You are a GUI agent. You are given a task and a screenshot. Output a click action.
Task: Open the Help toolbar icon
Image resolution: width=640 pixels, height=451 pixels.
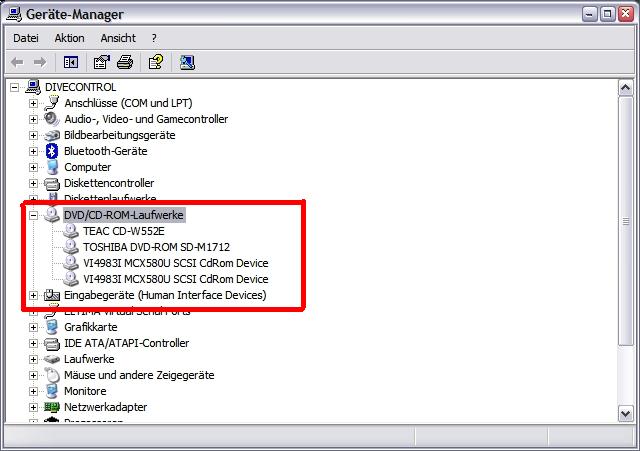click(156, 62)
